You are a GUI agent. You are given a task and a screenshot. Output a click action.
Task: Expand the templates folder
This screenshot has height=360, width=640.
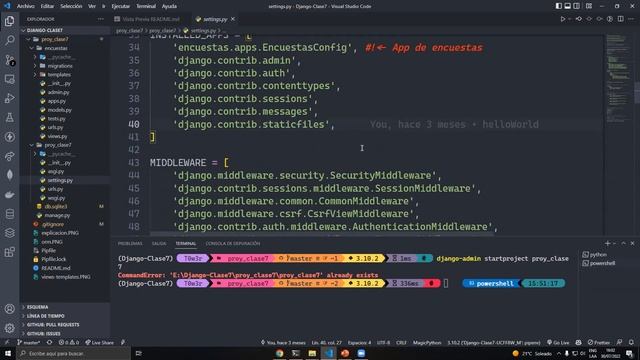click(x=65, y=75)
